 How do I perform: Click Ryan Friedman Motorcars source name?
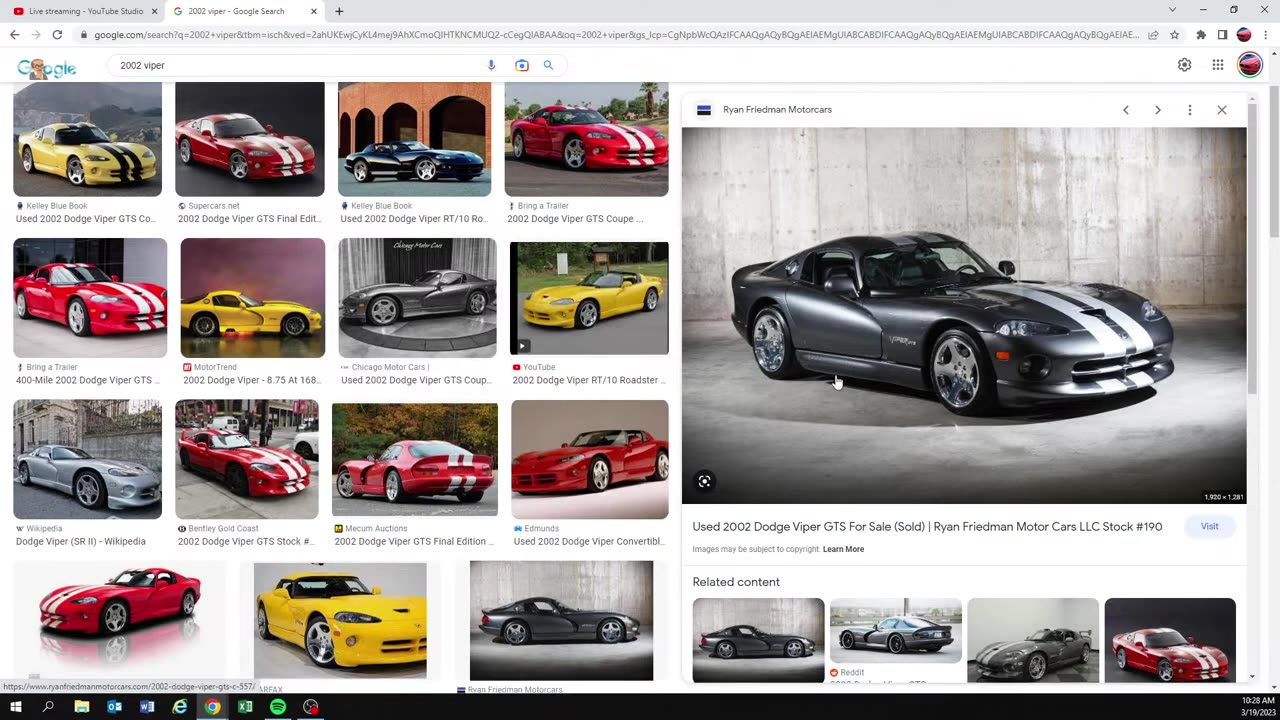pyautogui.click(x=777, y=110)
